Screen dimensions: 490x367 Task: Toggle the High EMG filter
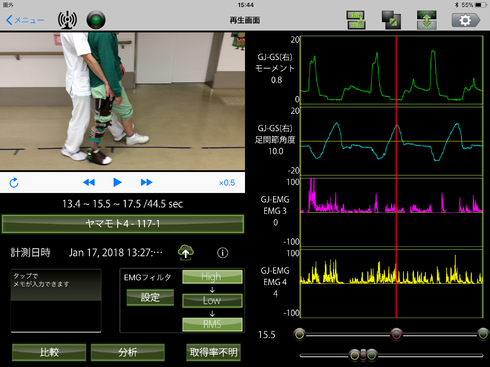[212, 277]
